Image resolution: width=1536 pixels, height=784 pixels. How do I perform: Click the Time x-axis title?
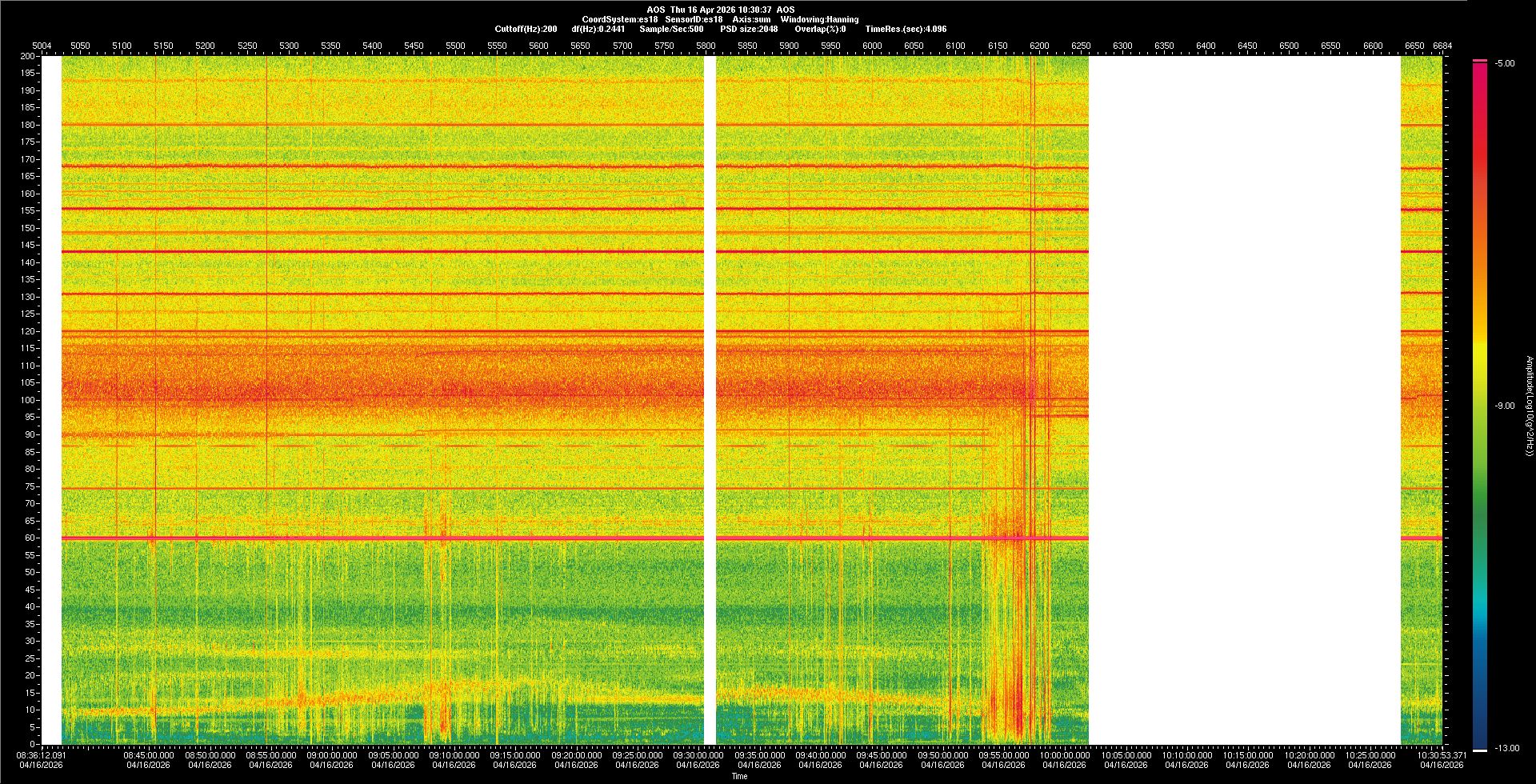(x=739, y=776)
